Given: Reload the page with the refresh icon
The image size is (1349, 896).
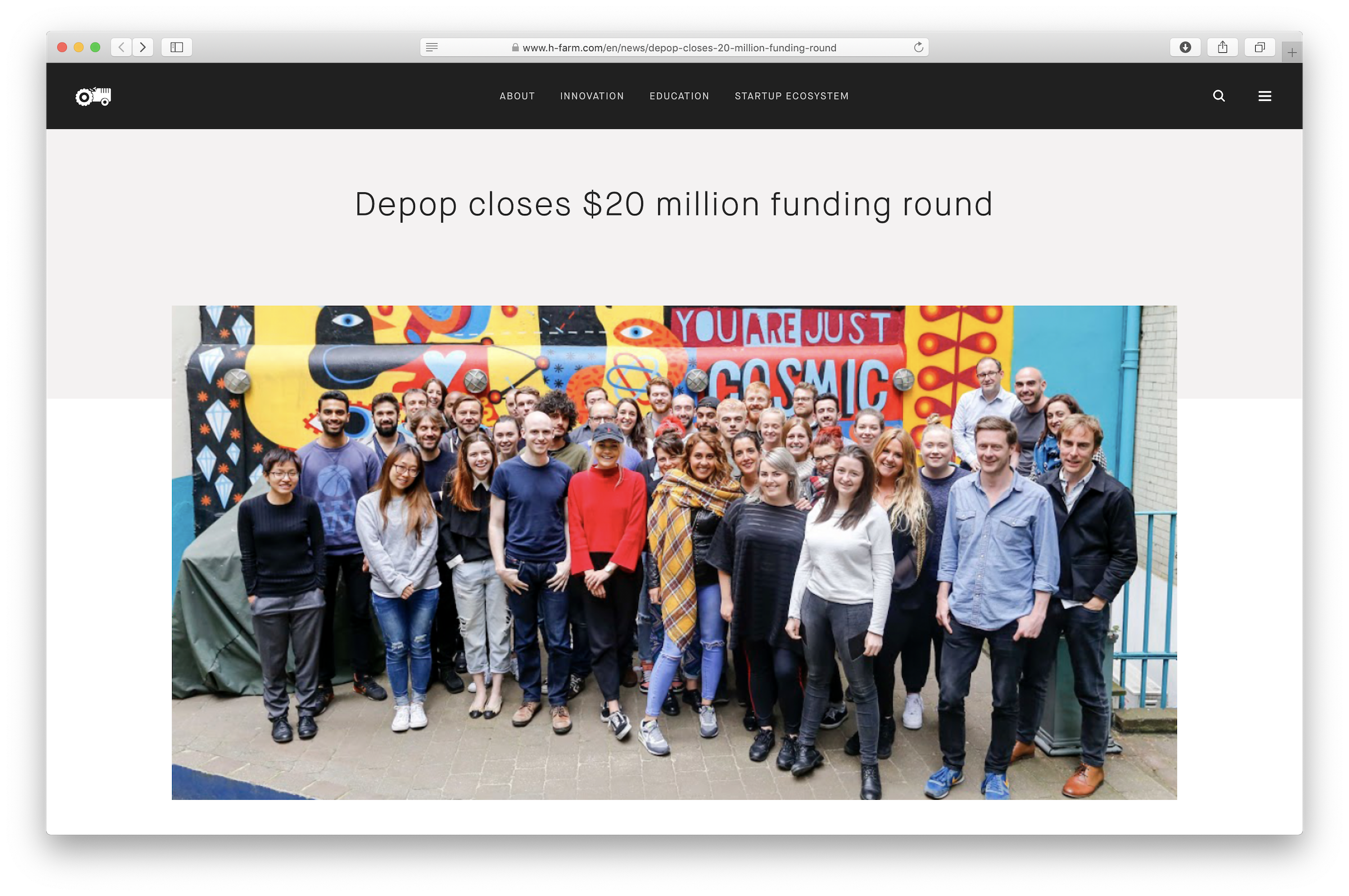Looking at the screenshot, I should [x=918, y=47].
